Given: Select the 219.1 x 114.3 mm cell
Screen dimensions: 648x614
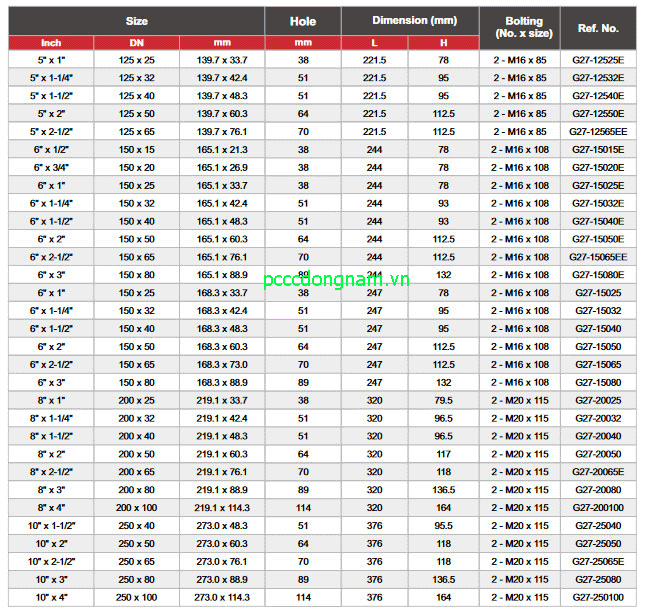Looking at the screenshot, I should 222,507.
